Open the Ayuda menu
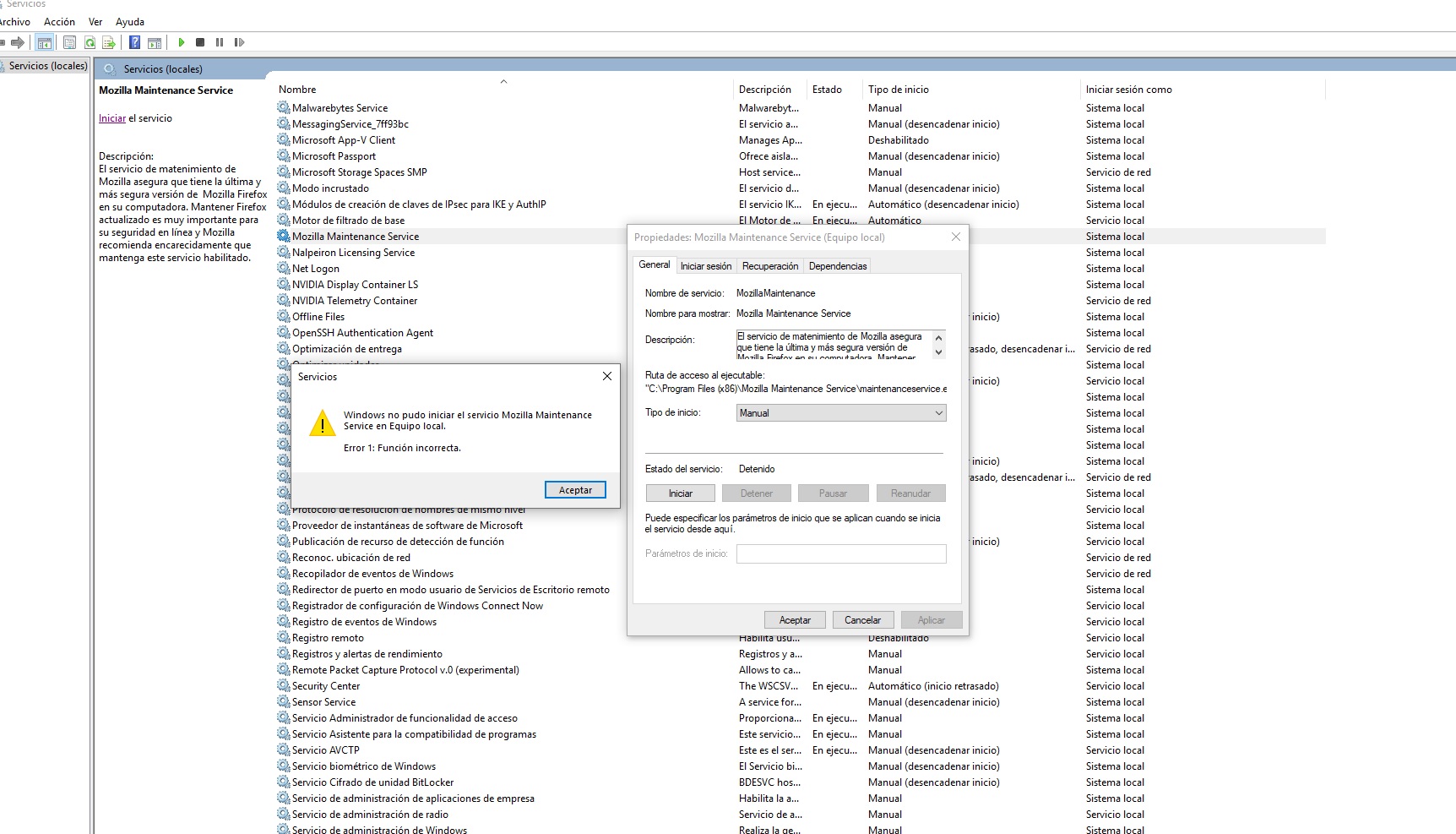The height and width of the screenshot is (834, 1456). (x=129, y=22)
